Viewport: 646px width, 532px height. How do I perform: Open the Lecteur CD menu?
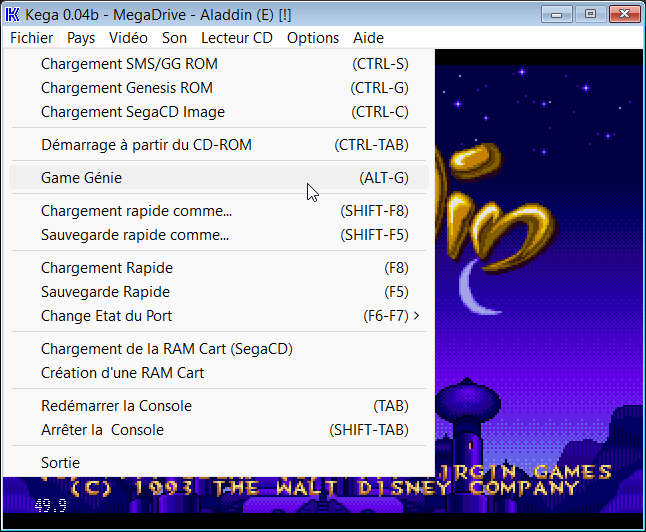(237, 38)
